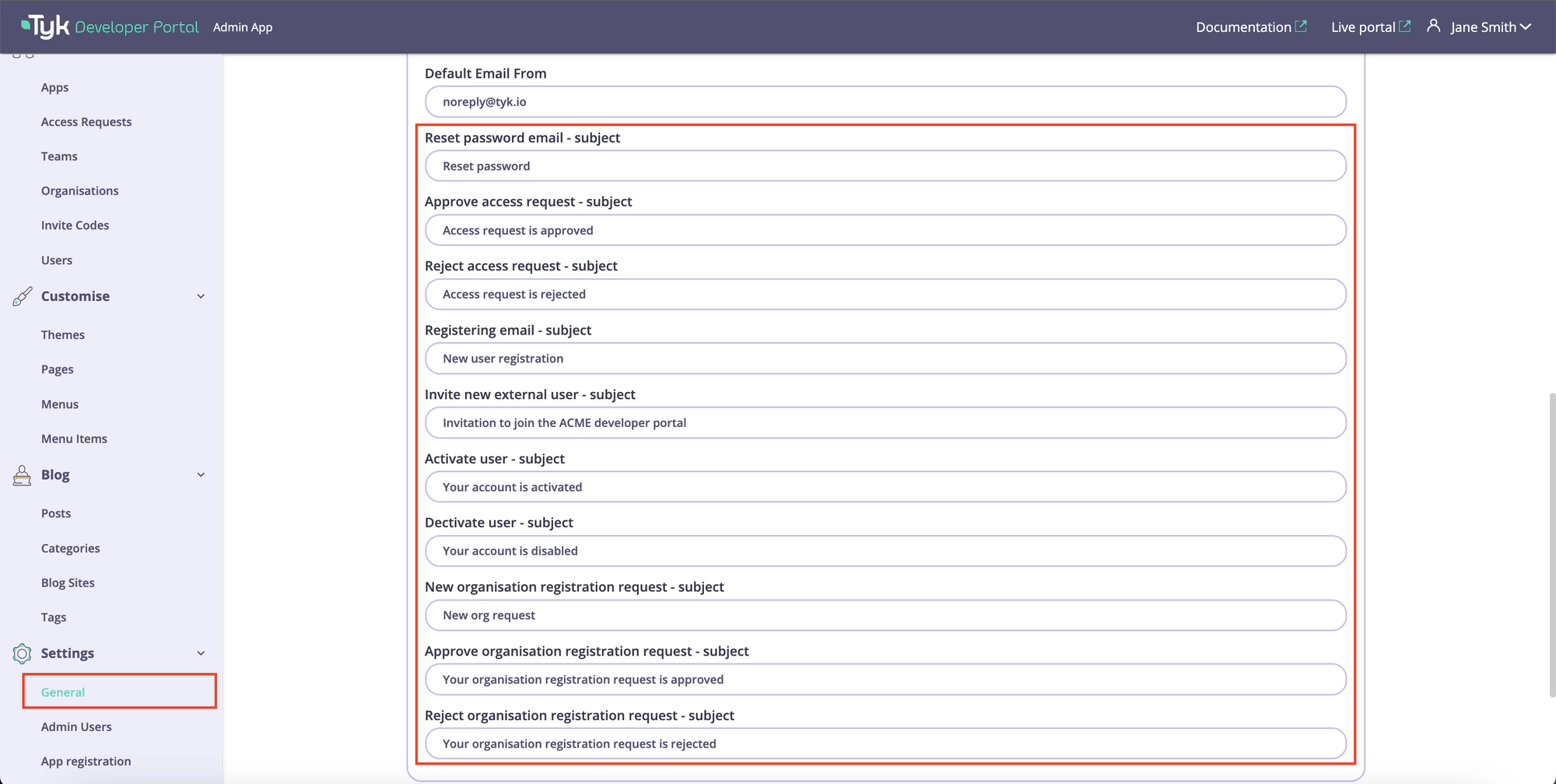Viewport: 1556px width, 784px height.
Task: Open the Live portal link
Action: point(1362,27)
